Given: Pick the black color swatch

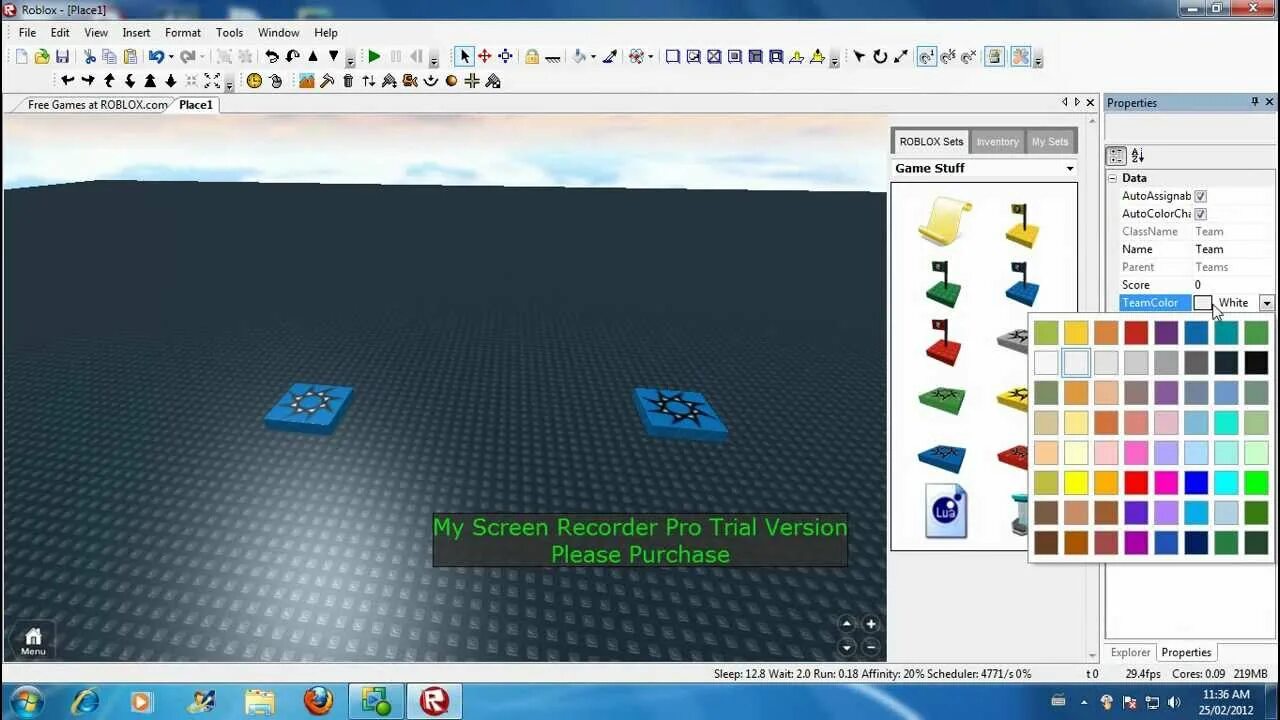Looking at the screenshot, I should coord(1256,363).
